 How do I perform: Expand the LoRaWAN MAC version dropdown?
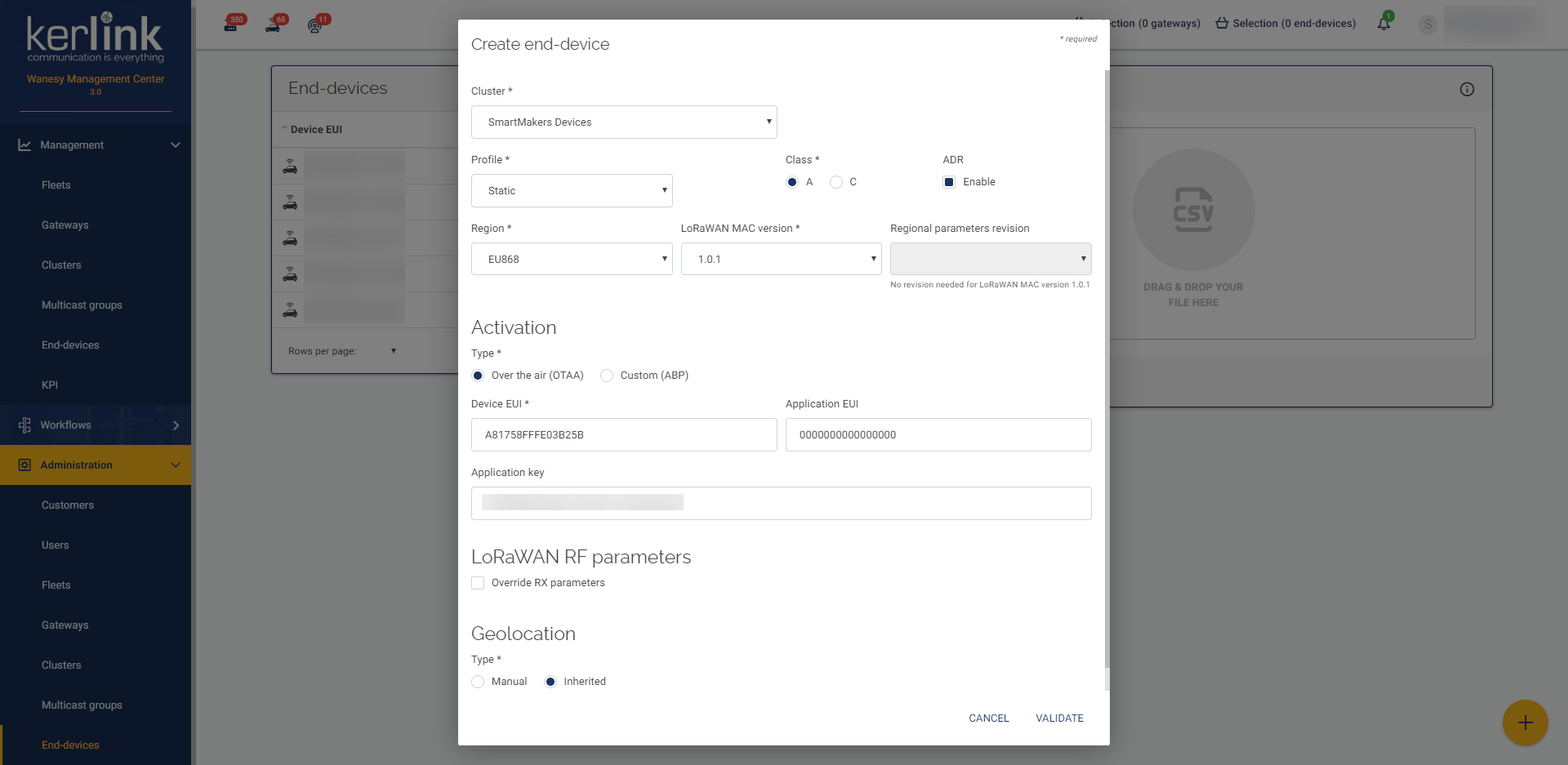781,259
